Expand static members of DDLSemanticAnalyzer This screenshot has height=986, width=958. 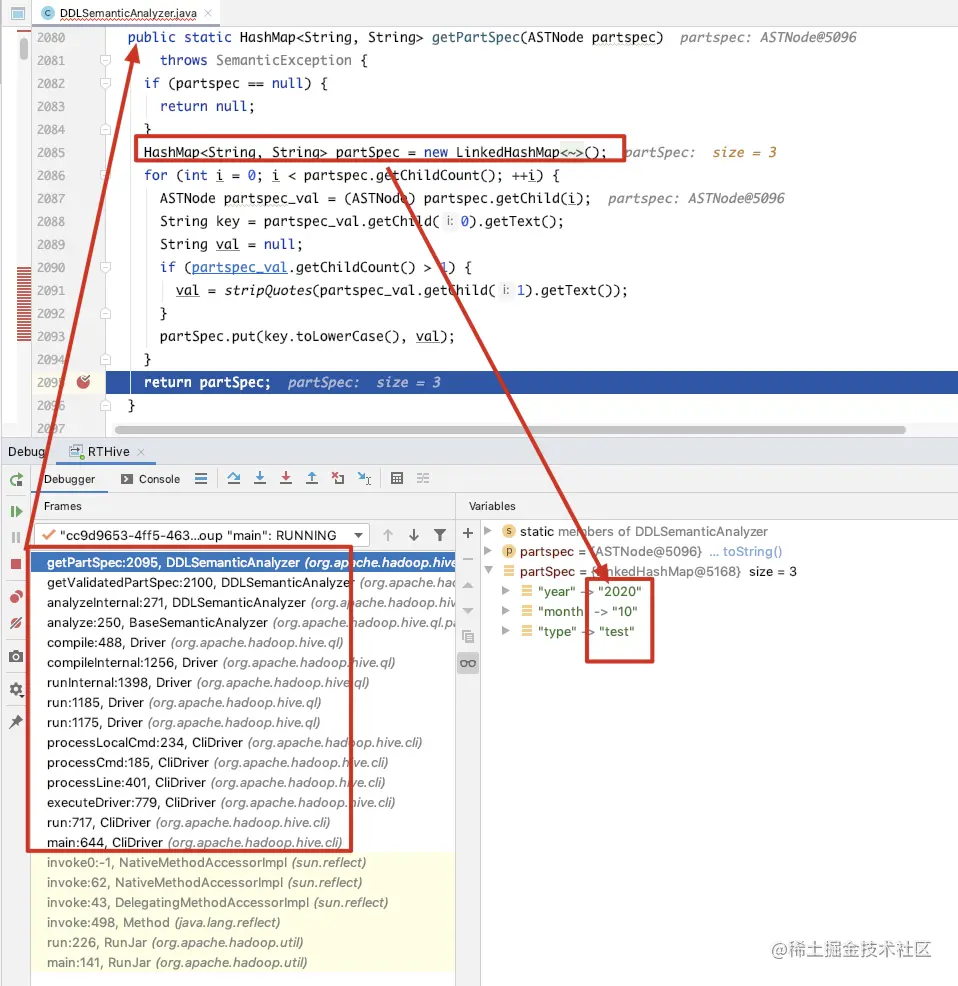point(488,531)
